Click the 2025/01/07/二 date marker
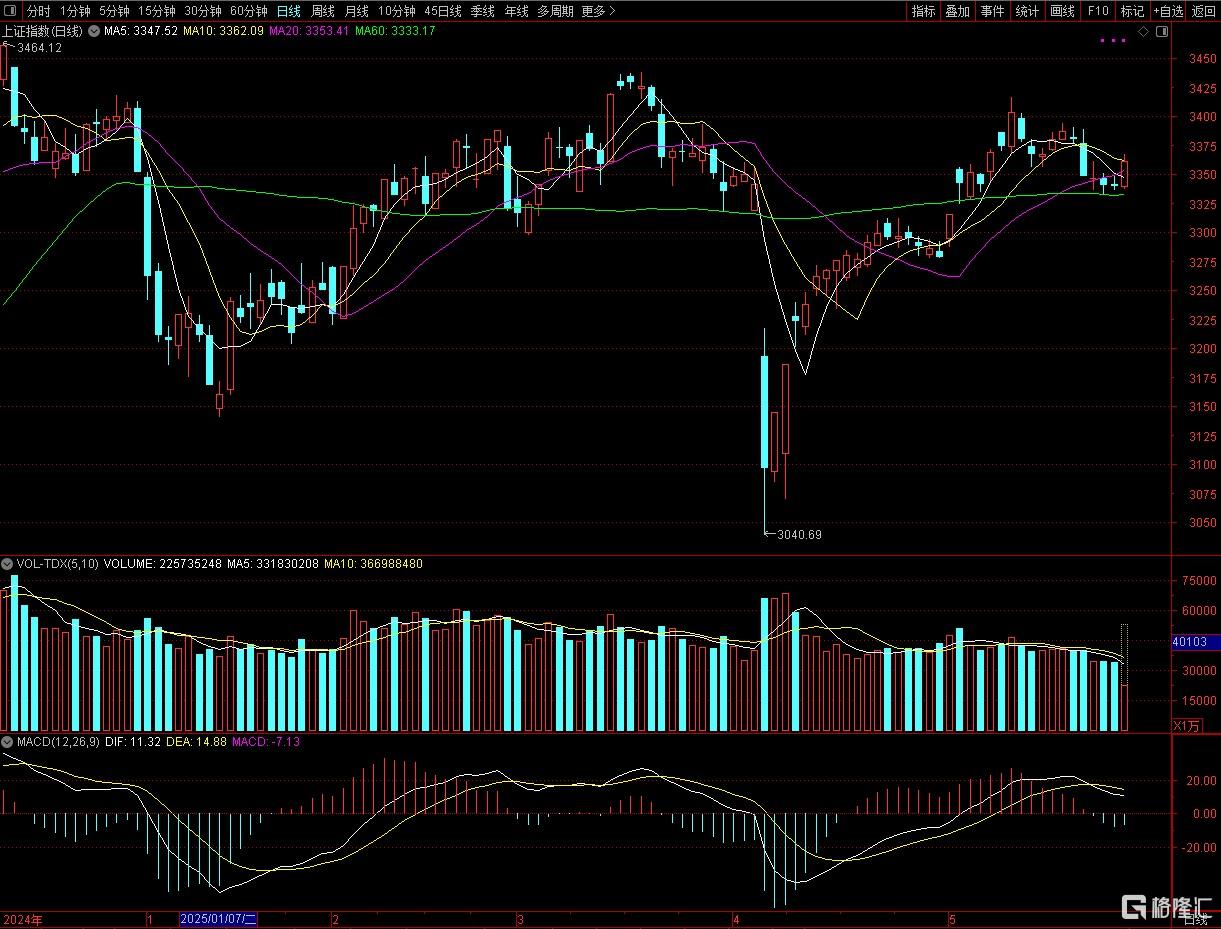The width and height of the screenshot is (1221, 929). coord(219,919)
